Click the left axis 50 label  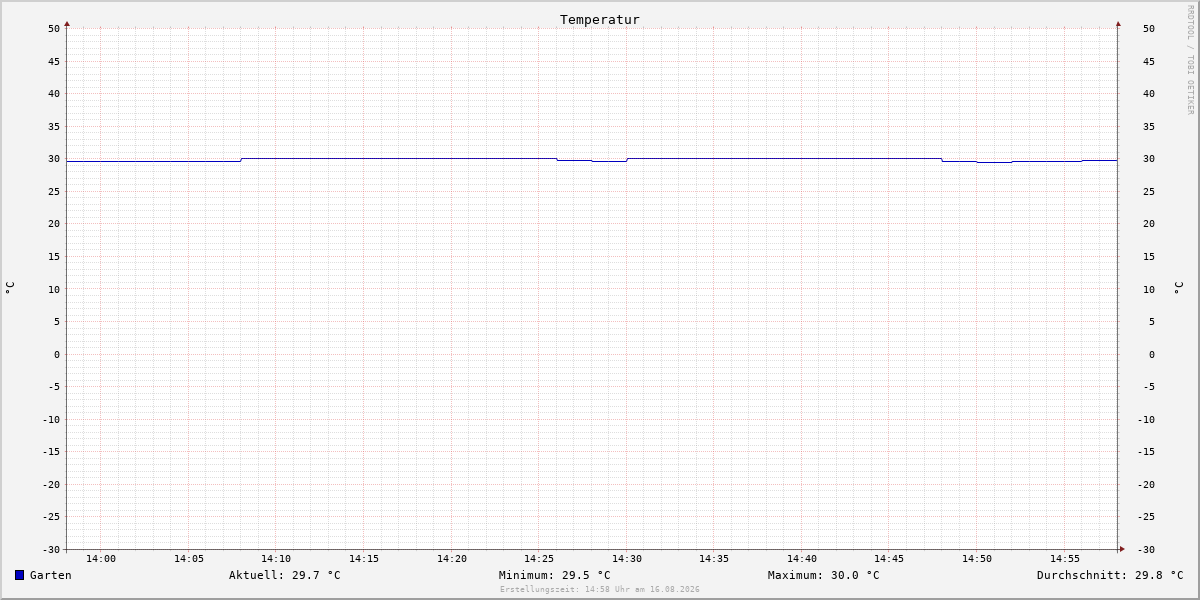click(x=54, y=29)
